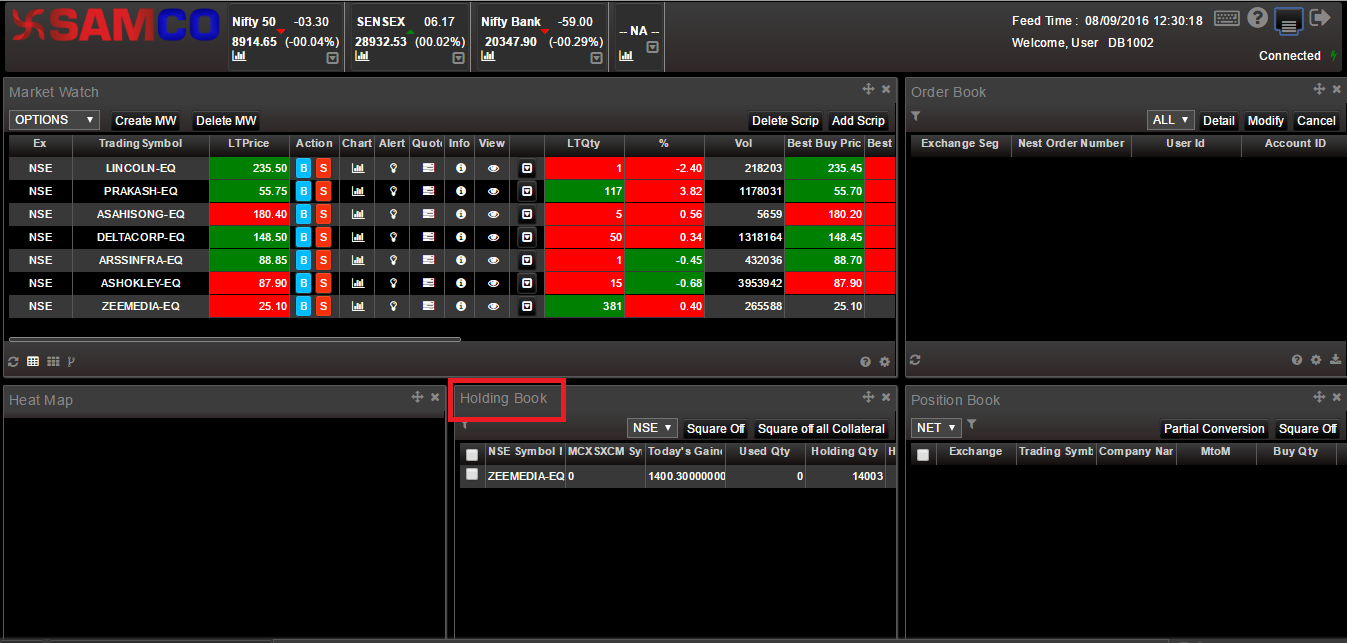Open the Order Book ALL filter dropdown
The width and height of the screenshot is (1347, 643).
tap(1171, 120)
